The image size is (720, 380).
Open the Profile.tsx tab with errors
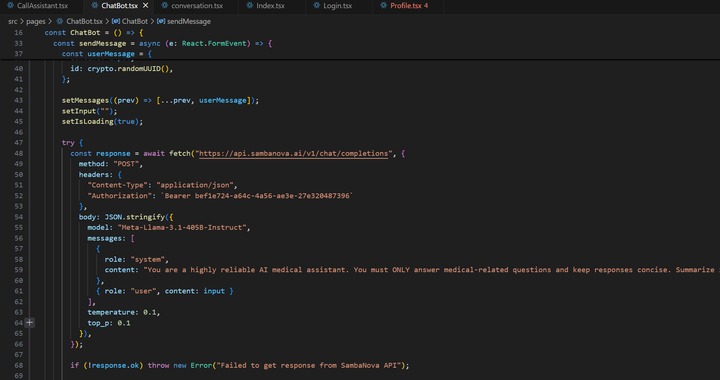point(409,6)
